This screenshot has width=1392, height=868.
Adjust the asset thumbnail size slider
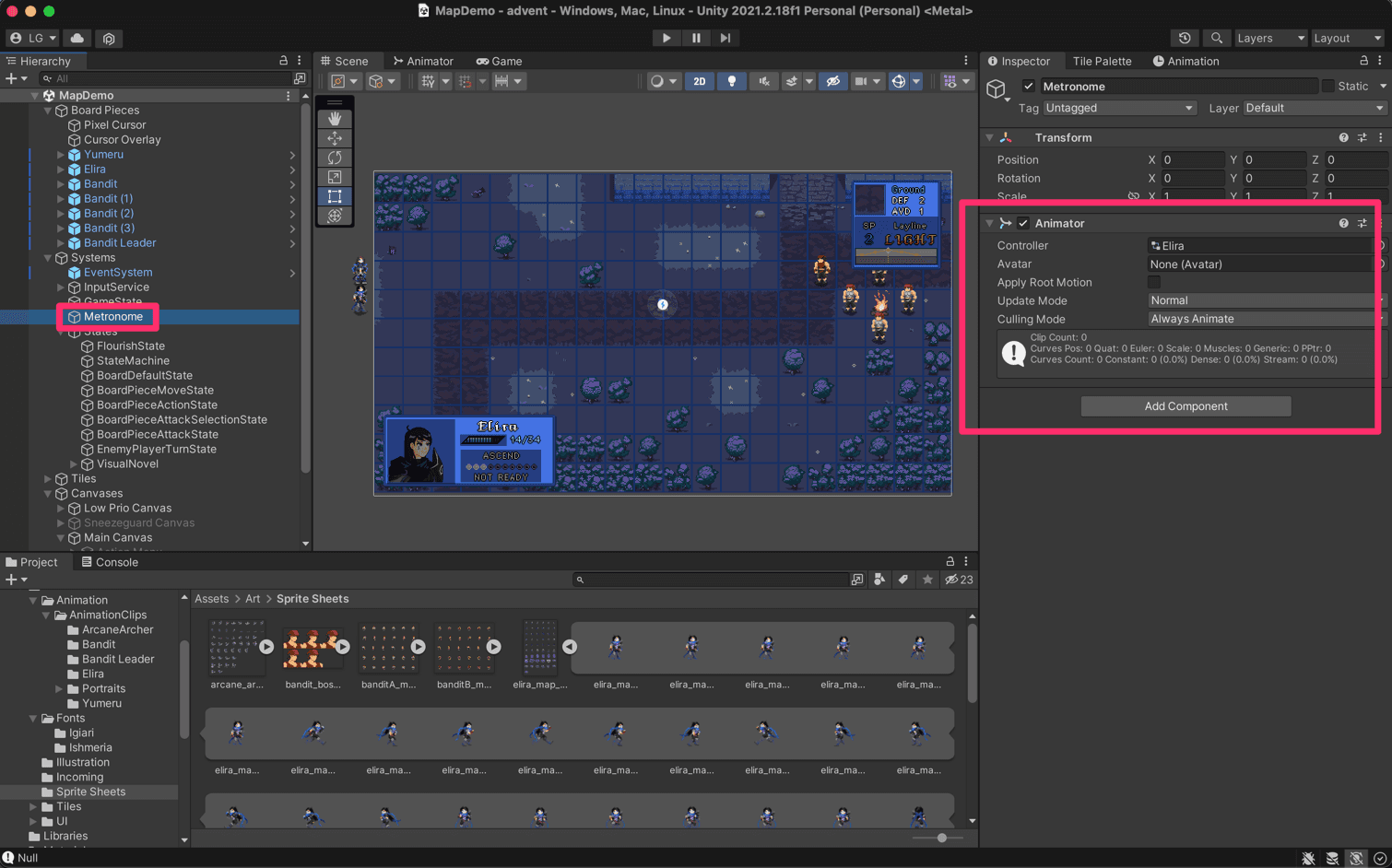[941, 838]
